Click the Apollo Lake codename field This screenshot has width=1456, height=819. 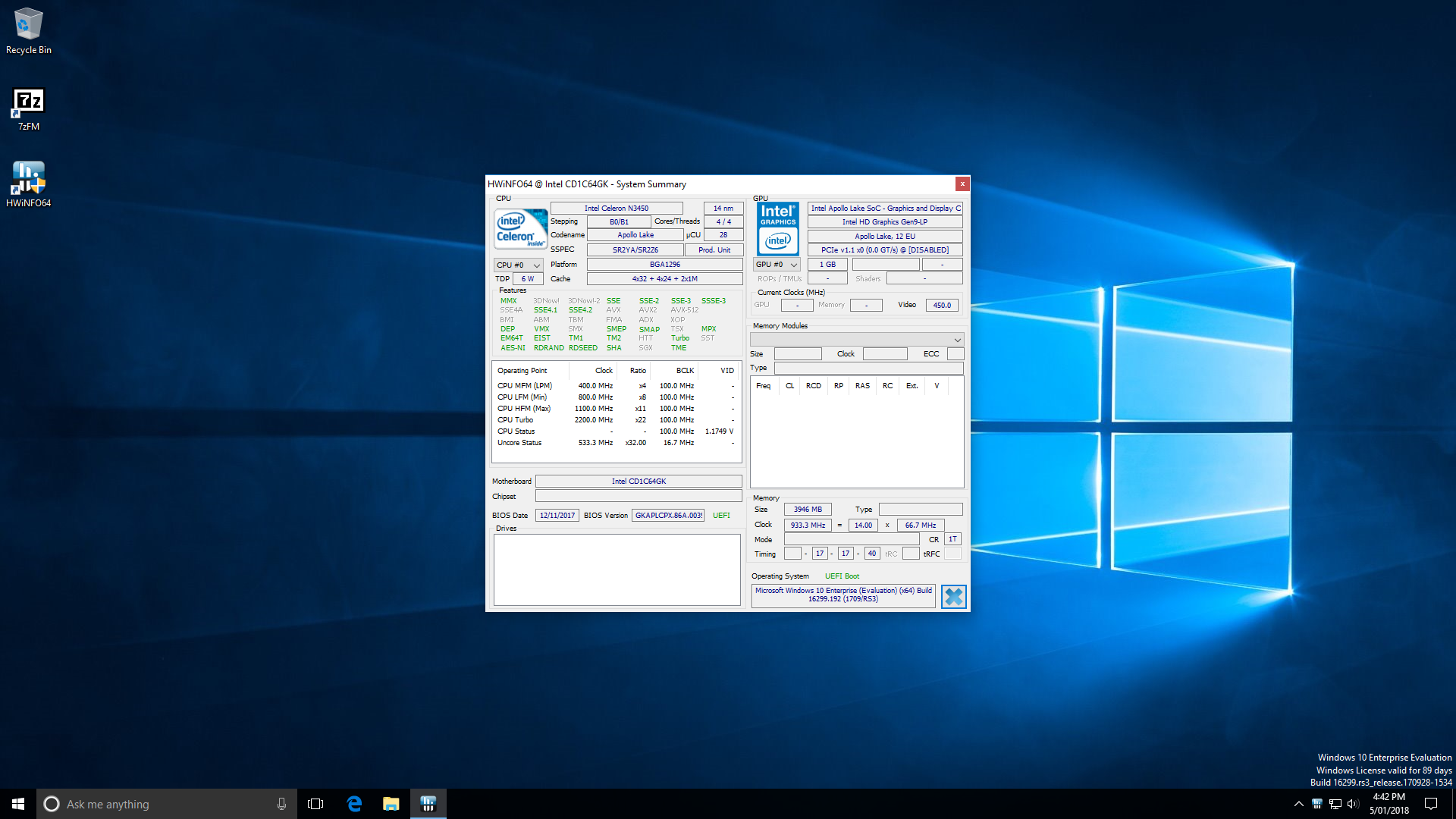point(635,235)
